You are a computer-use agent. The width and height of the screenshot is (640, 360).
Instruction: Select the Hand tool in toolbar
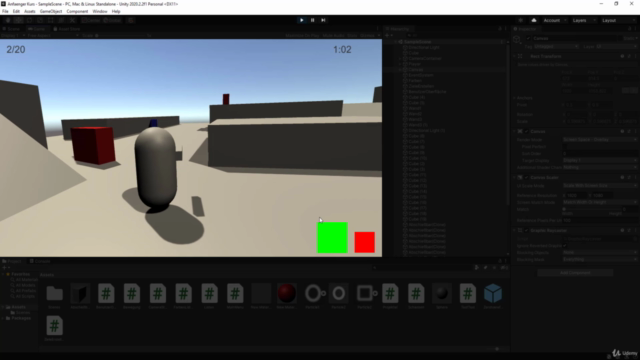[x=8, y=20]
